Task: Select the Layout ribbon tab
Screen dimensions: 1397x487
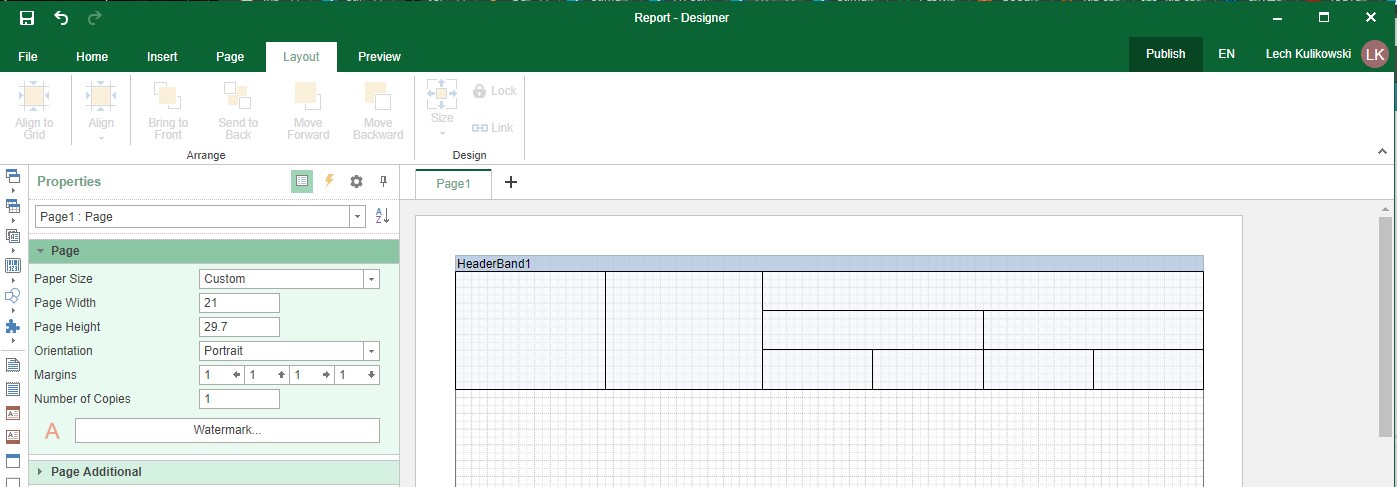Action: [x=301, y=56]
